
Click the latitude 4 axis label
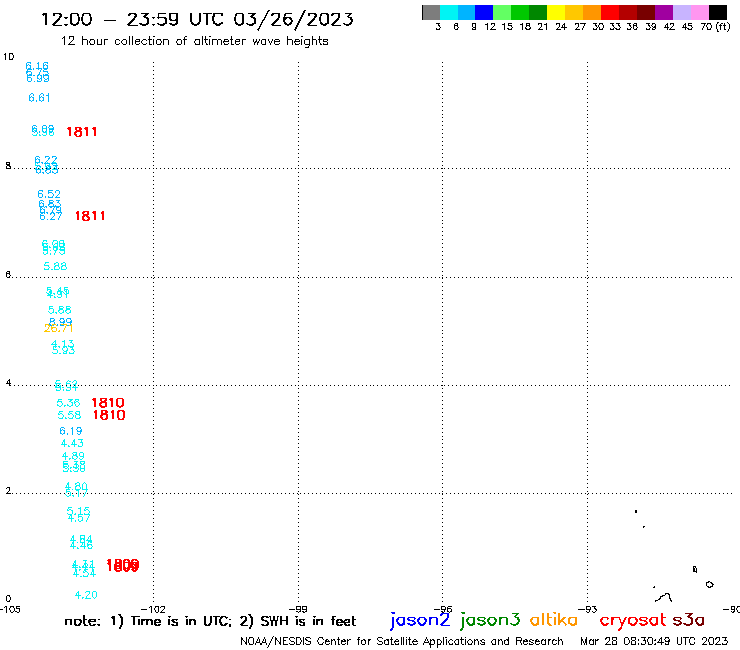pyautogui.click(x=8, y=383)
